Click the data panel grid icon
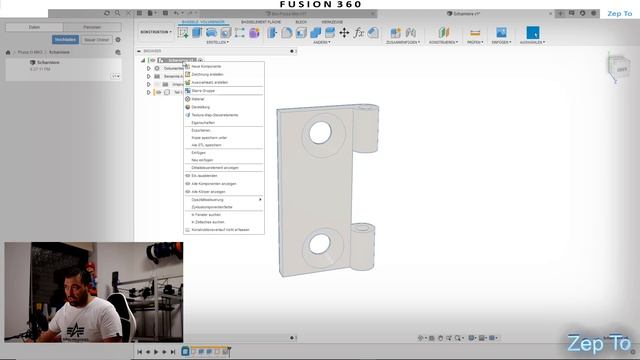This screenshot has height=360, width=640. [139, 13]
